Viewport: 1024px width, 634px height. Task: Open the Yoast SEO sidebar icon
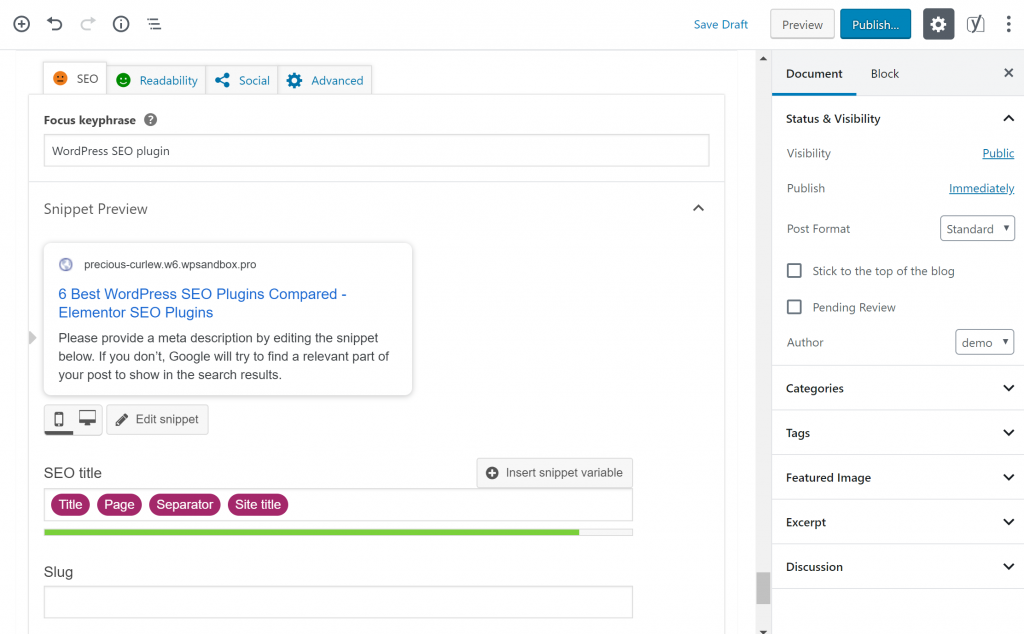(975, 25)
